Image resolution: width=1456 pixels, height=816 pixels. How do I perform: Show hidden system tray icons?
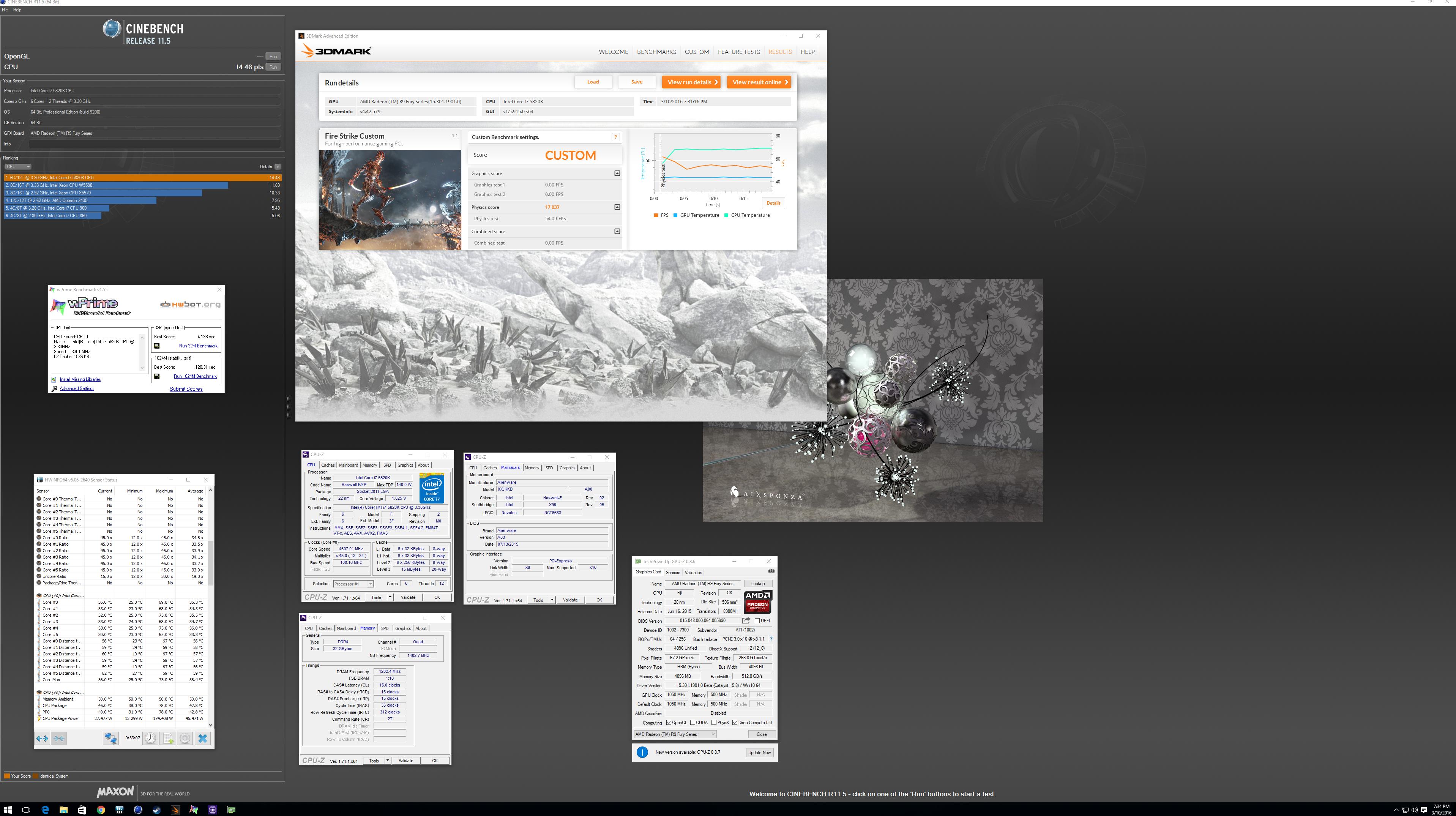coord(1397,810)
